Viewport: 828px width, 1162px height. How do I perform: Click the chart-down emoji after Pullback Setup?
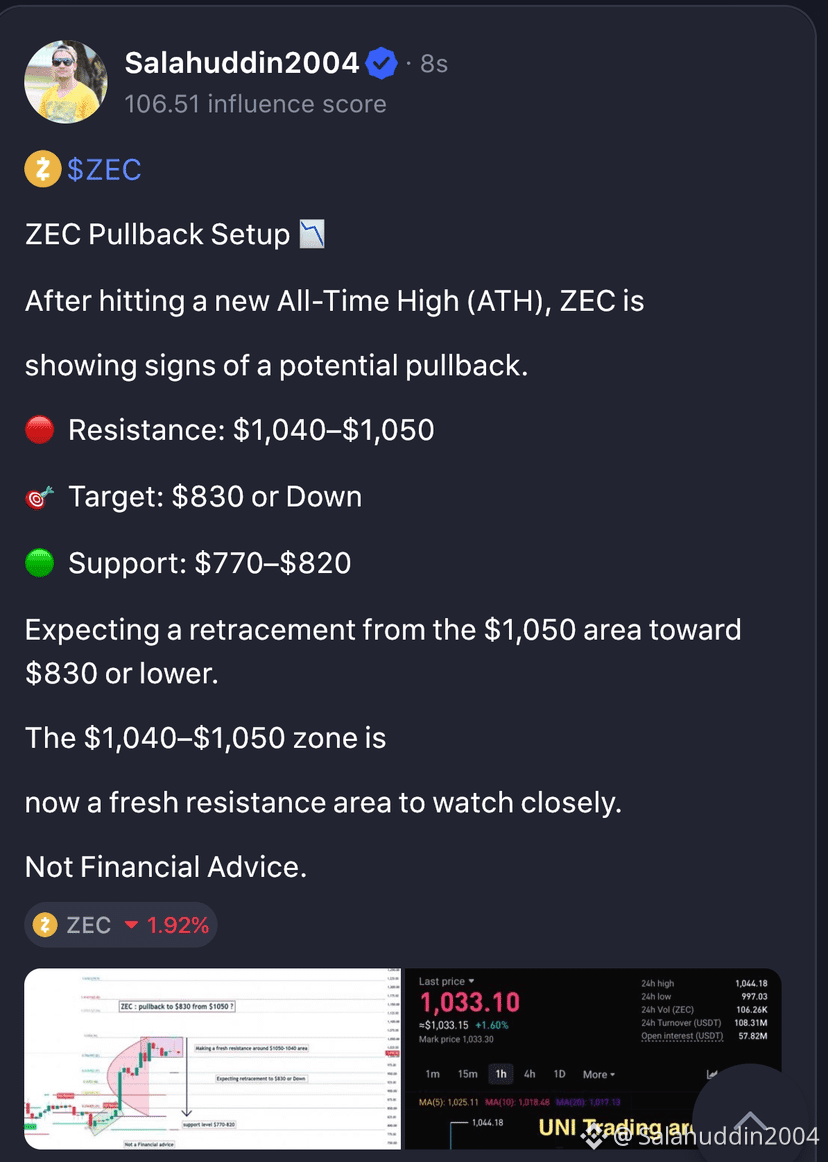312,234
